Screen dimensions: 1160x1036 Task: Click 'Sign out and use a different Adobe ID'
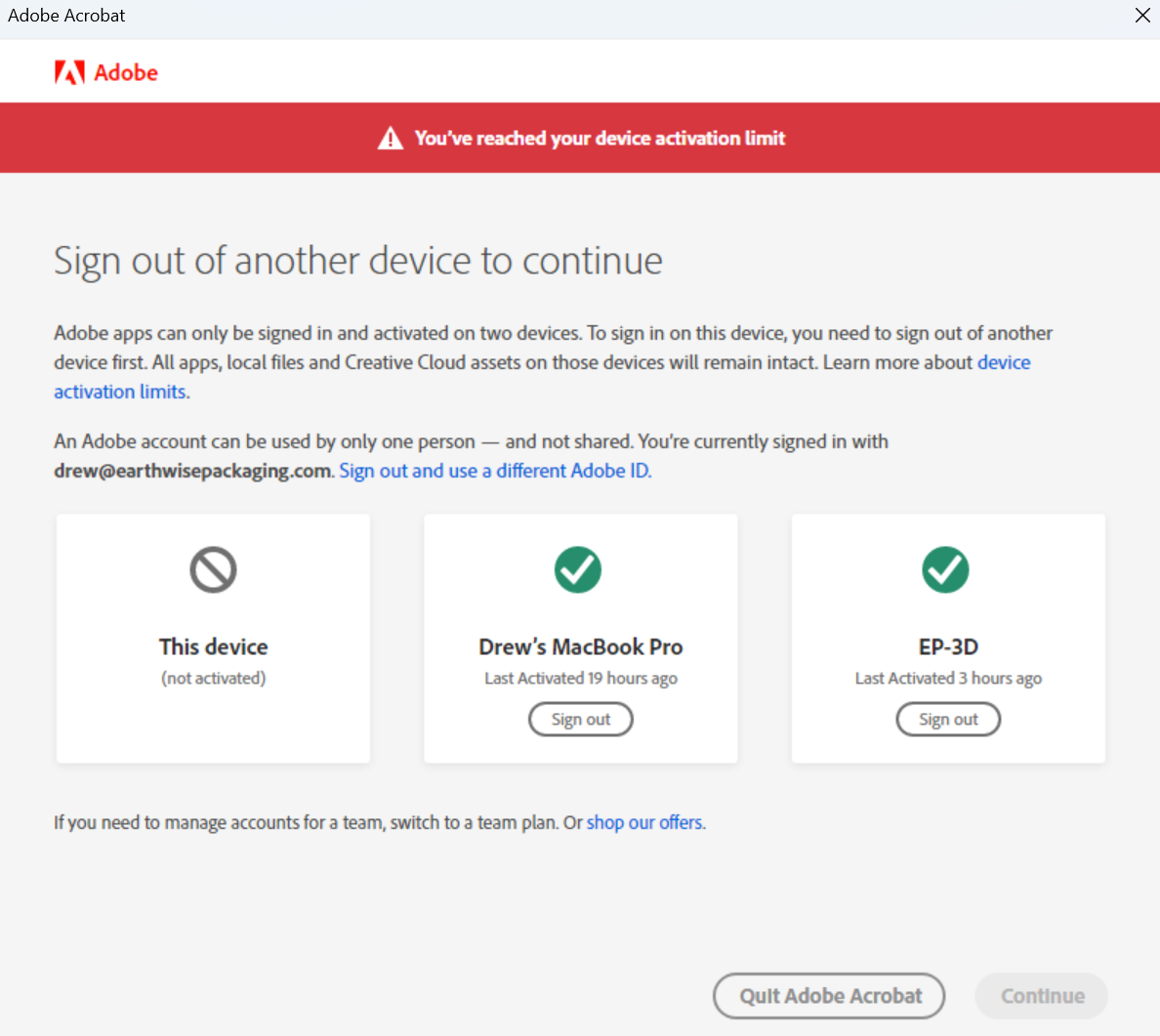click(x=495, y=471)
